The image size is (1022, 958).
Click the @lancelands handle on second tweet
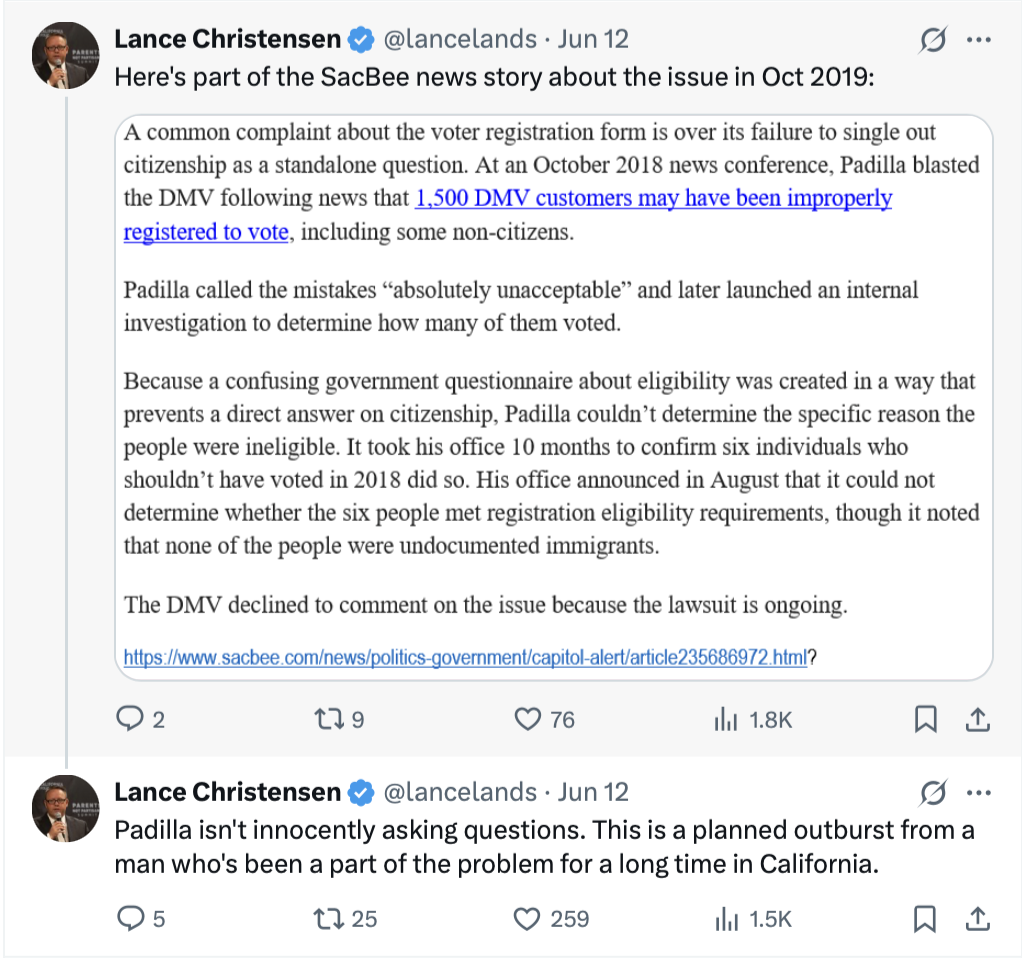(461, 792)
